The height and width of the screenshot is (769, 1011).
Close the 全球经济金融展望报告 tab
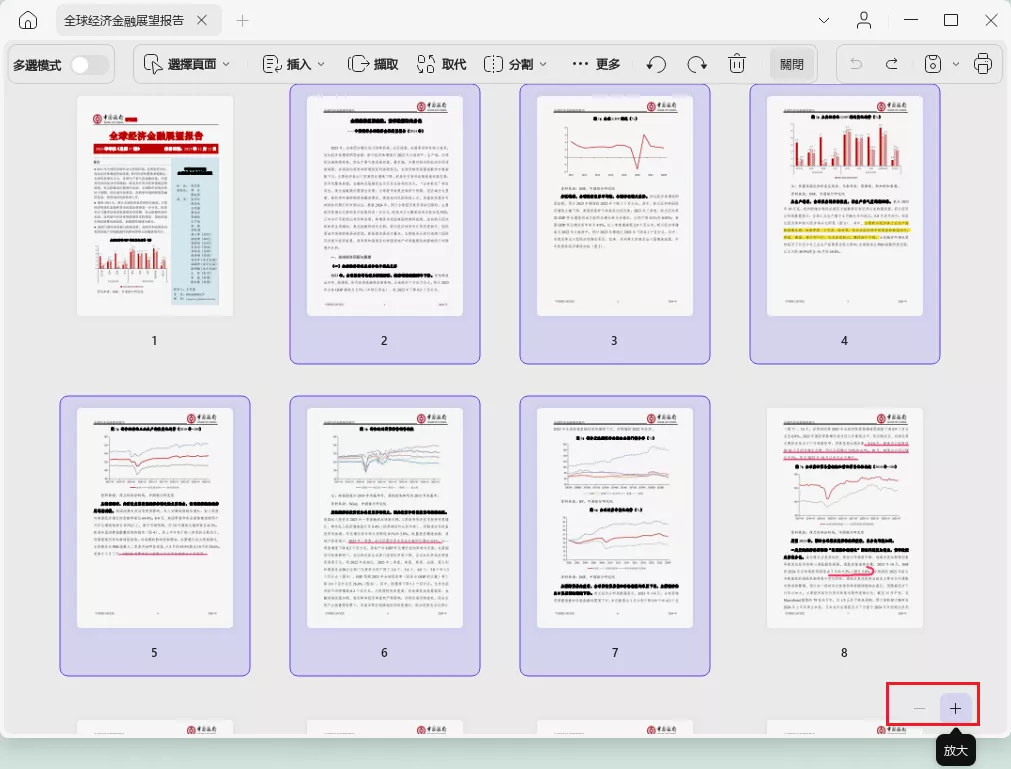point(202,20)
